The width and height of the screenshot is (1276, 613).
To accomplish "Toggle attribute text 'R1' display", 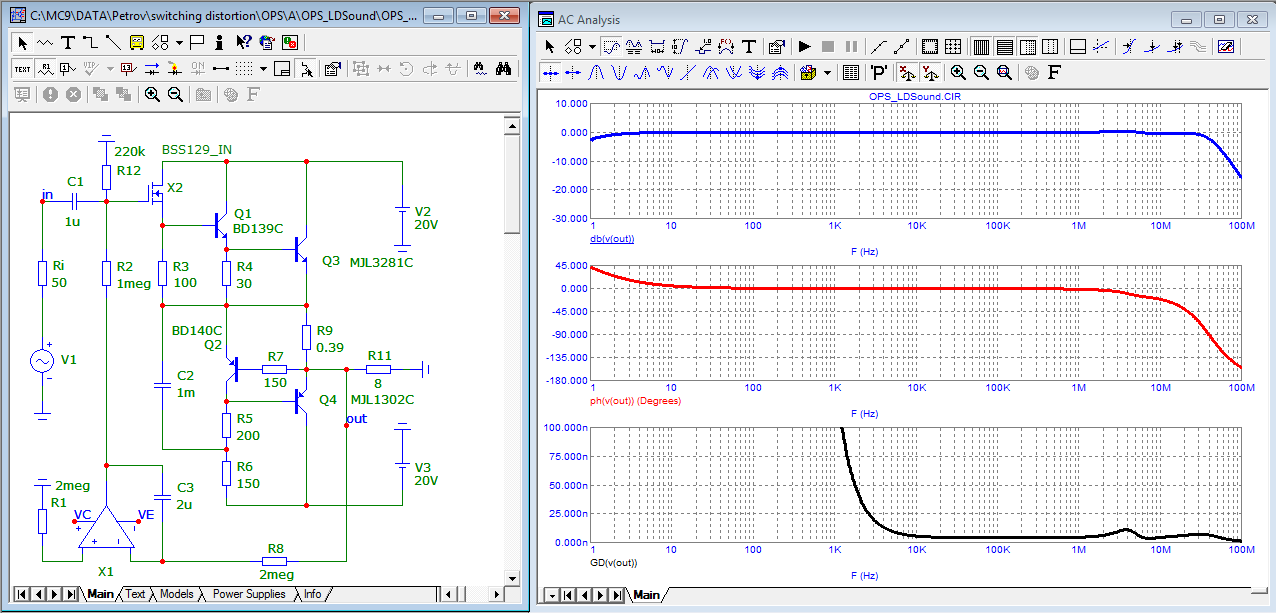I will point(46,68).
